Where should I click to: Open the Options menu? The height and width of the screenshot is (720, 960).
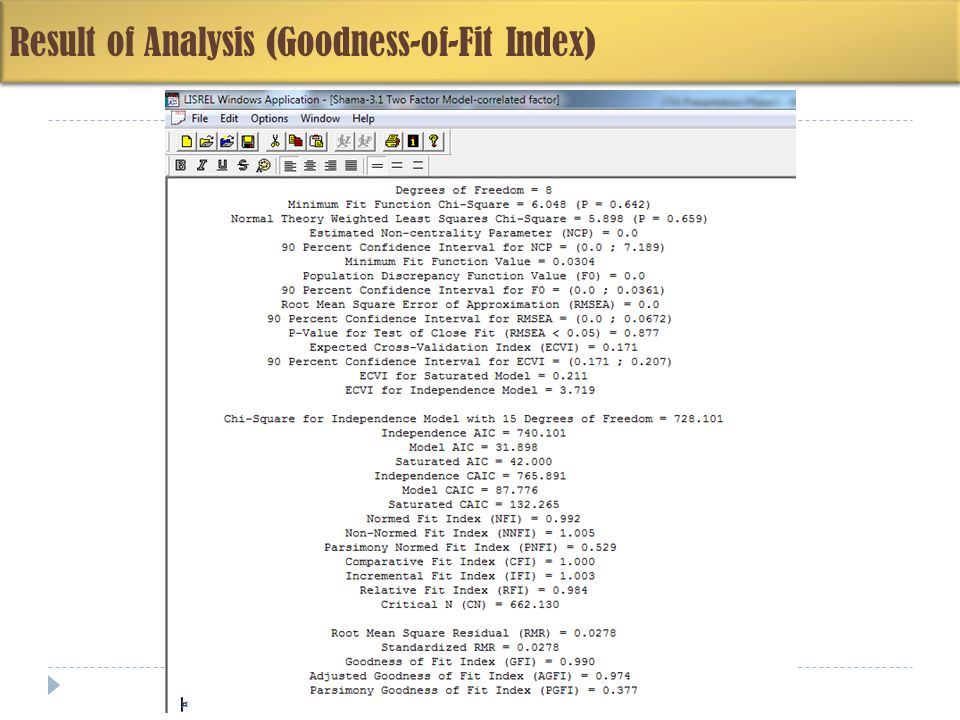tap(269, 118)
